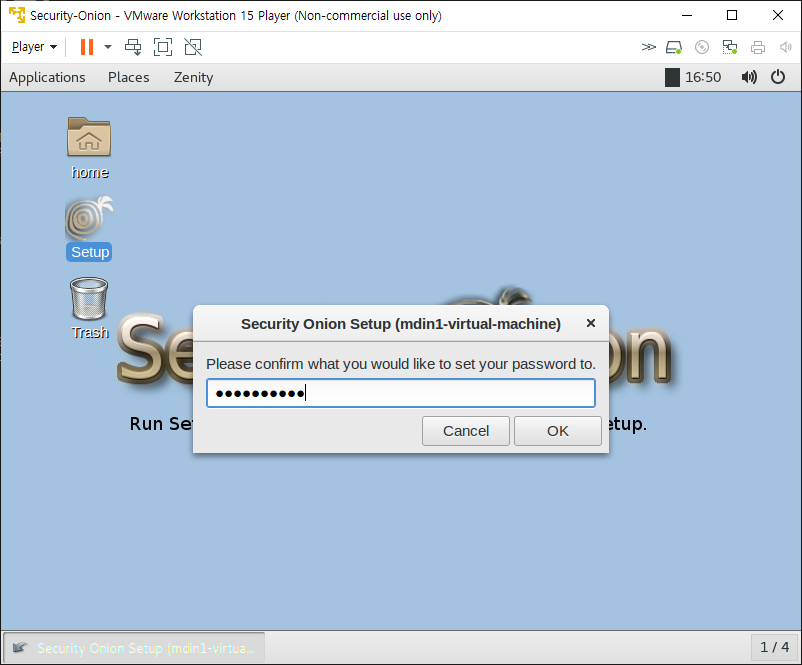Screen dimensions: 802x665
Task: Click Security Onion Setup taskbar entry
Action: [134, 648]
